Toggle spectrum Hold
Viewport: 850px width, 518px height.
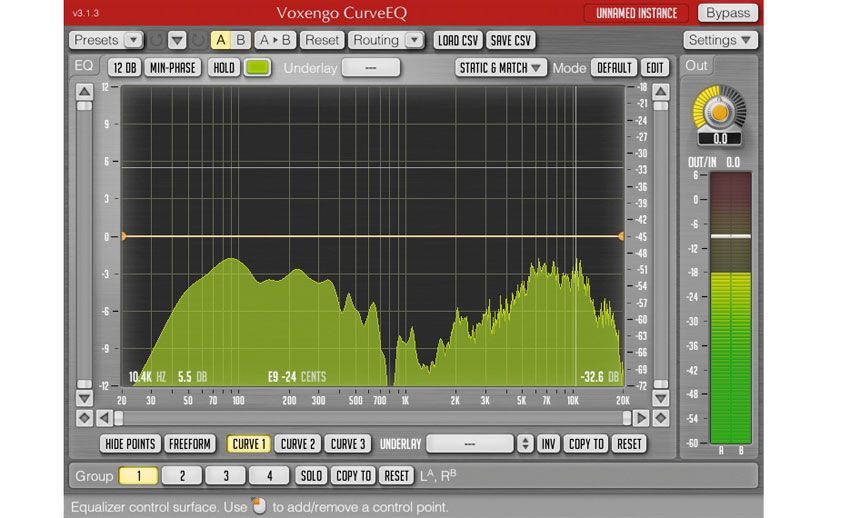tap(224, 68)
